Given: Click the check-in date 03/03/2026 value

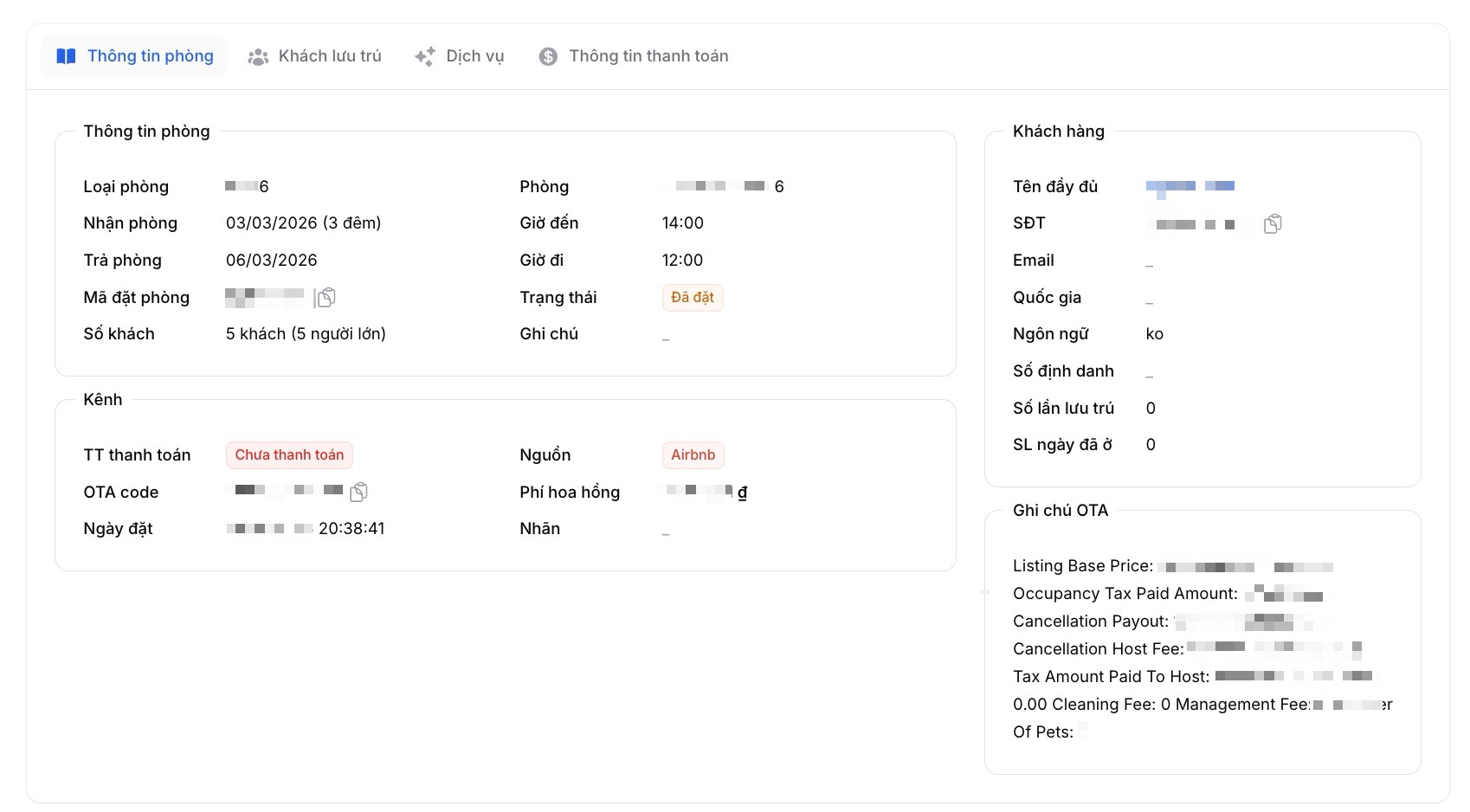Looking at the screenshot, I should point(303,223).
